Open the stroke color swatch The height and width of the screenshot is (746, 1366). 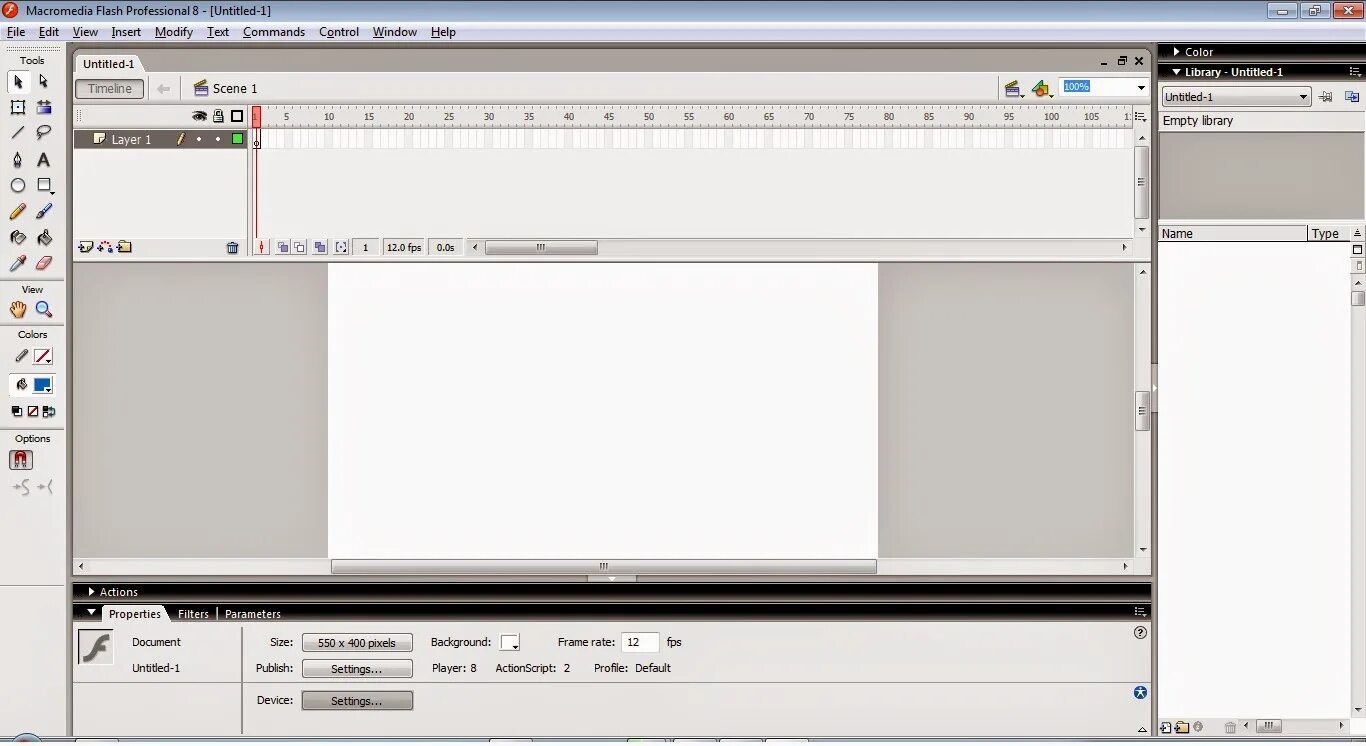43,356
